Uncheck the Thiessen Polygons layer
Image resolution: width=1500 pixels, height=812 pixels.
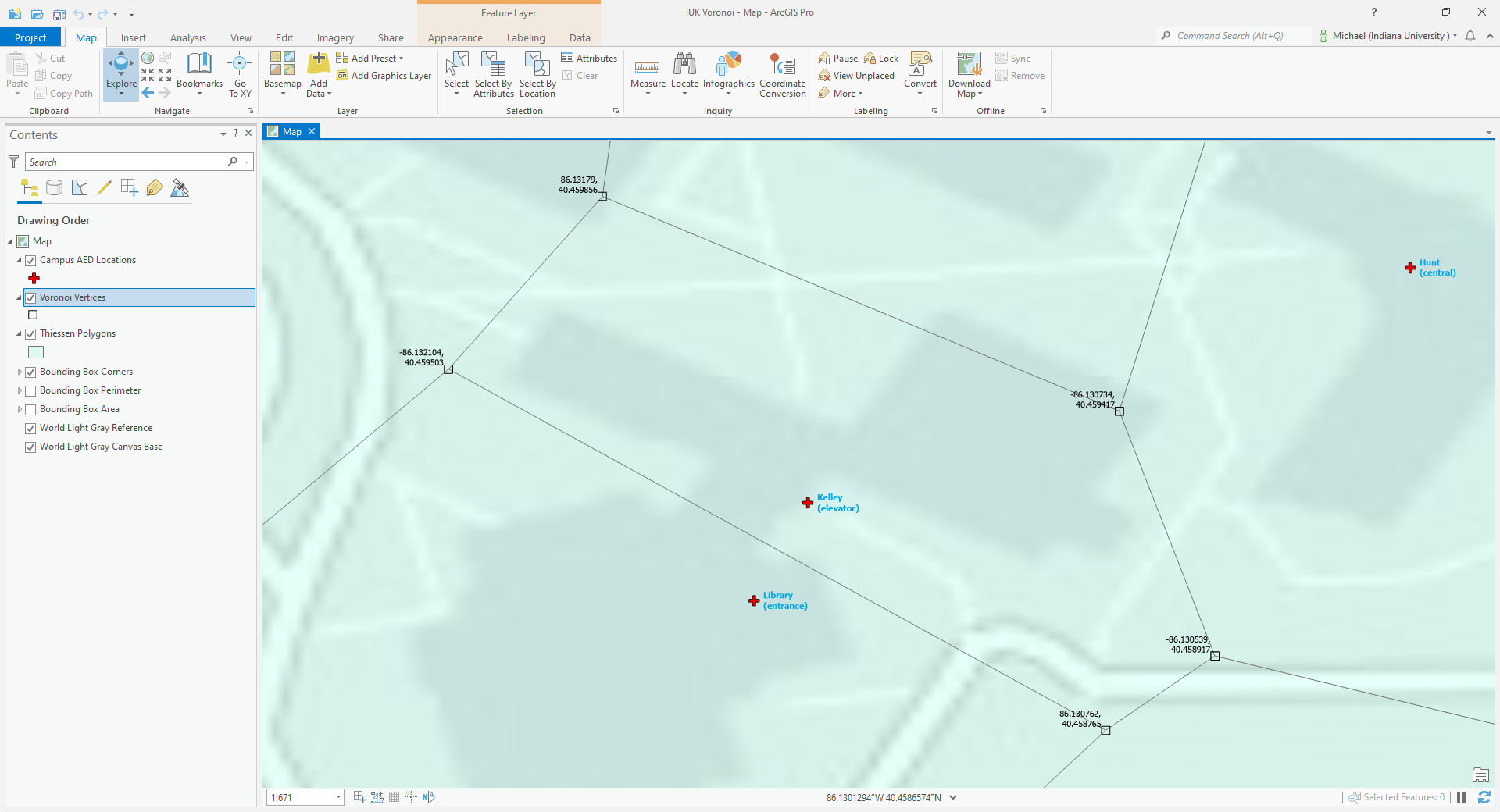coord(31,333)
